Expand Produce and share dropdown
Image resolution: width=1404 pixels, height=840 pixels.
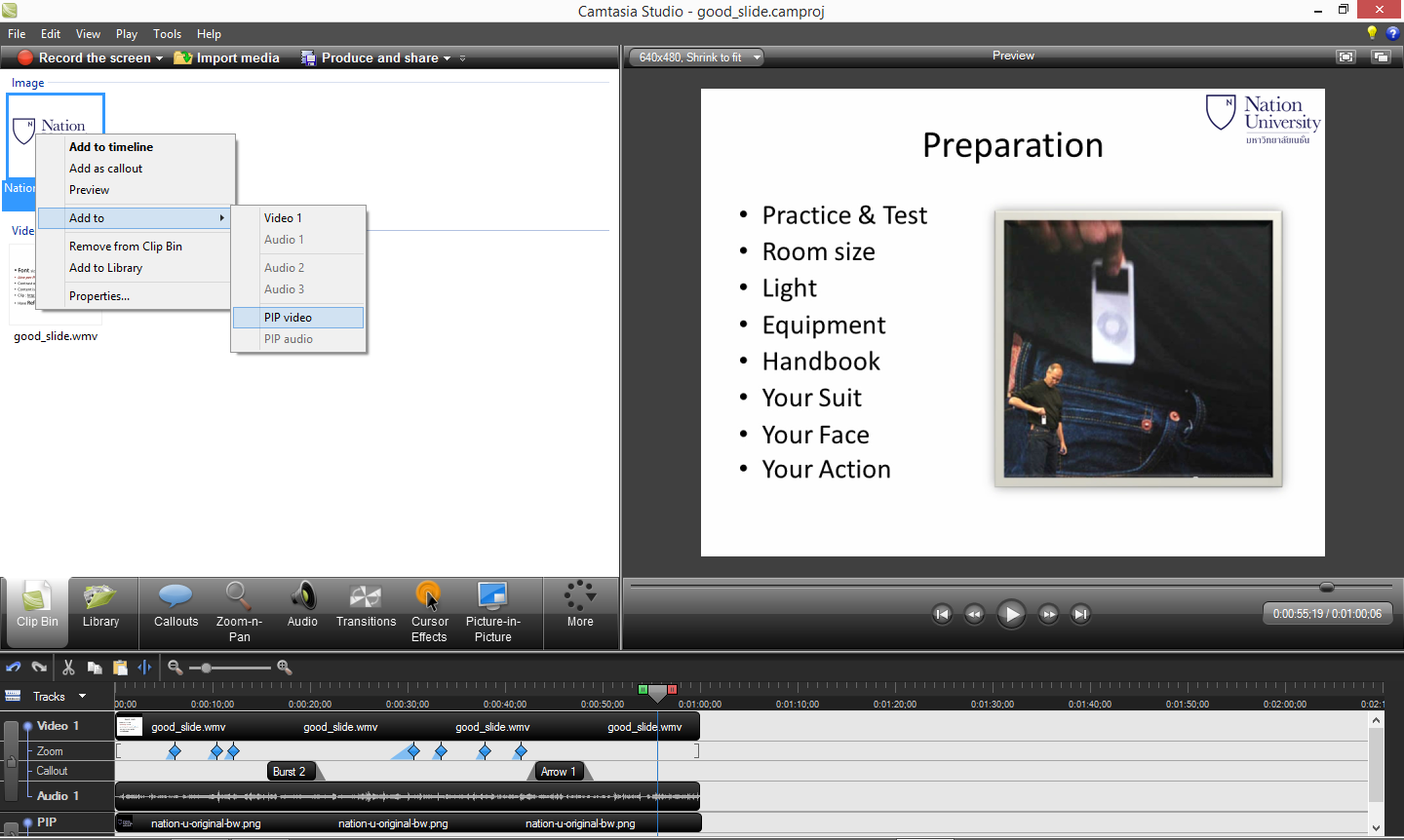tap(447, 58)
